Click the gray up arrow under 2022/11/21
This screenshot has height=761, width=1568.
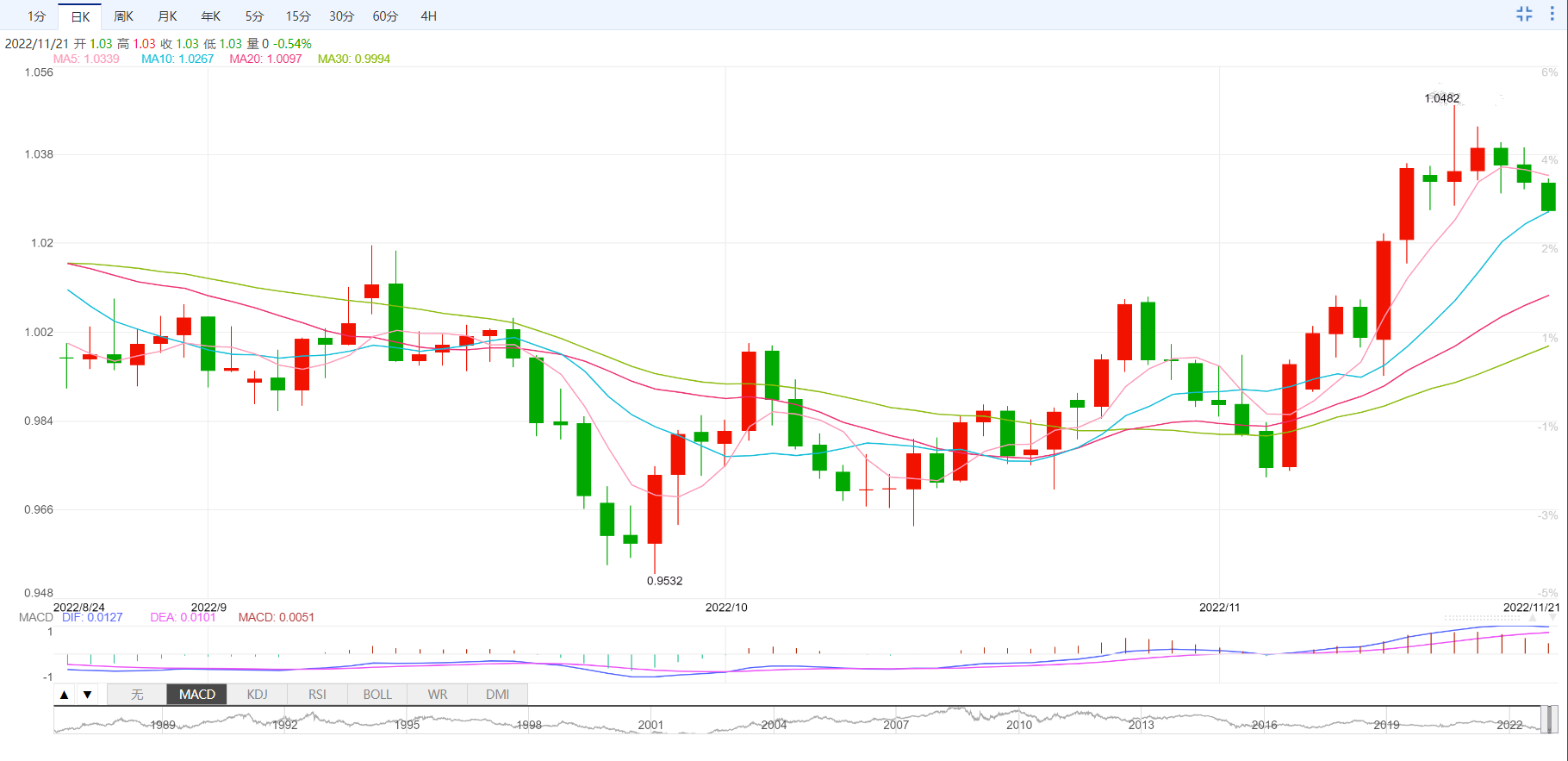(x=1533, y=618)
